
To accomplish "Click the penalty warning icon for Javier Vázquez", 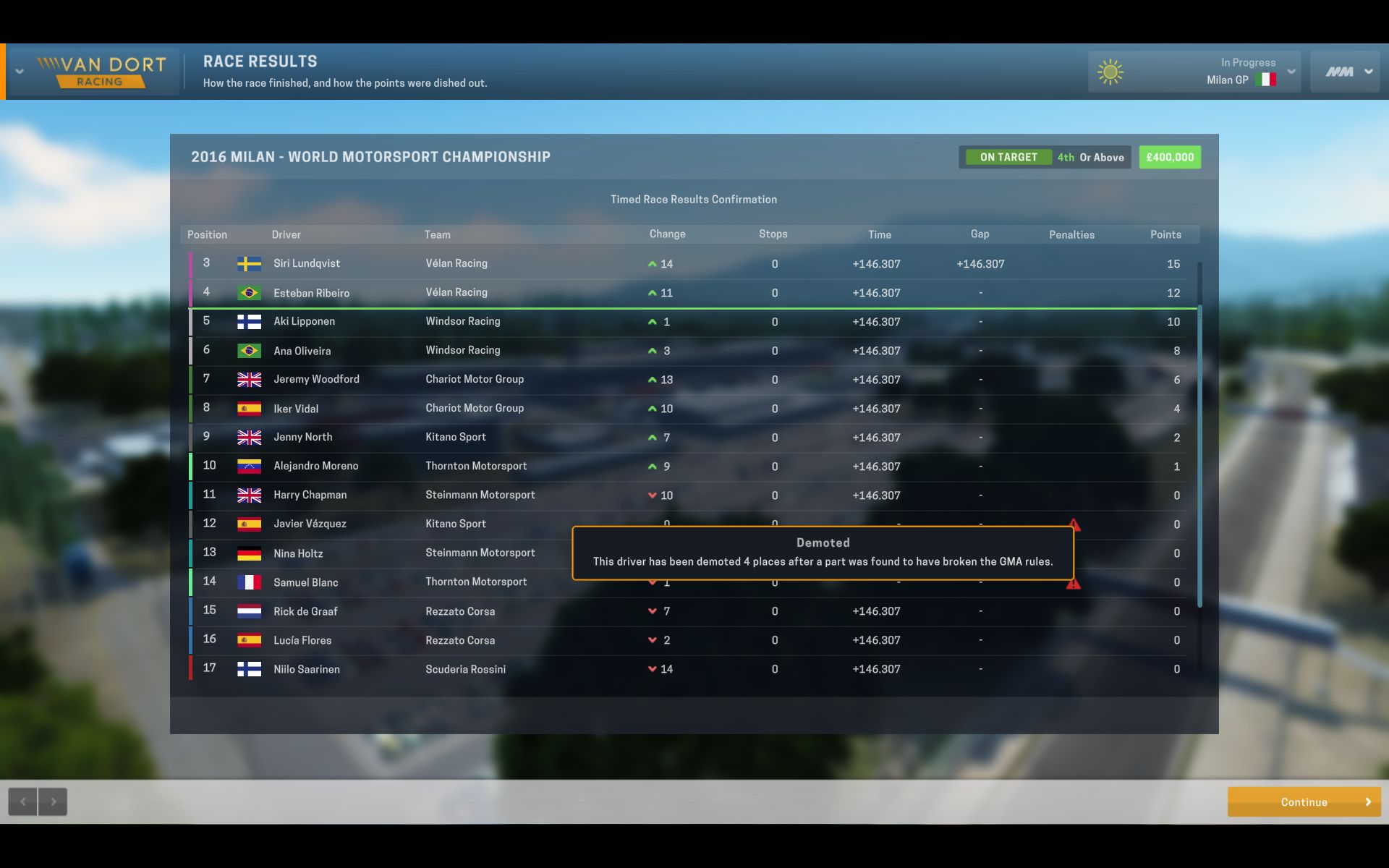I will [1074, 525].
